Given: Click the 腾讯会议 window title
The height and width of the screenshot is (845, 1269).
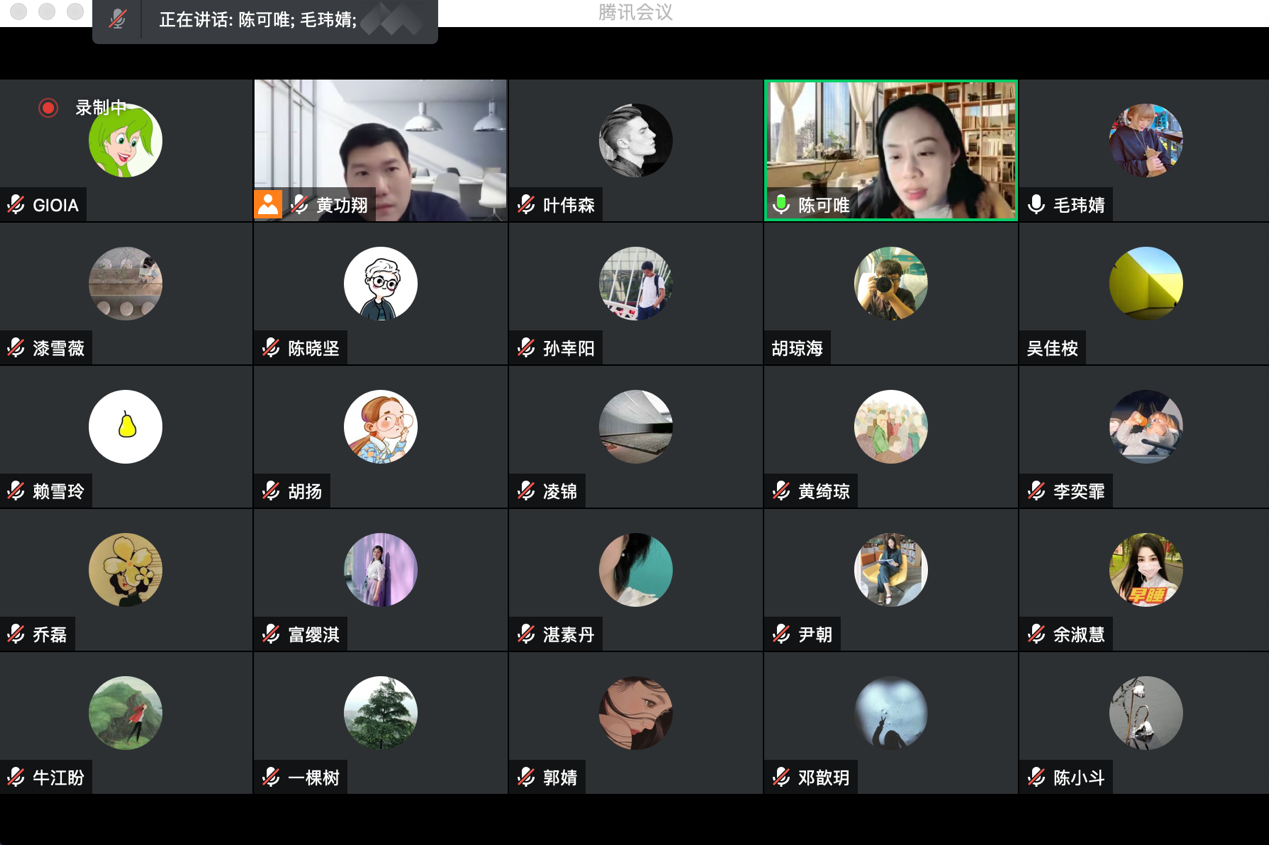Looking at the screenshot, I should pos(635,13).
